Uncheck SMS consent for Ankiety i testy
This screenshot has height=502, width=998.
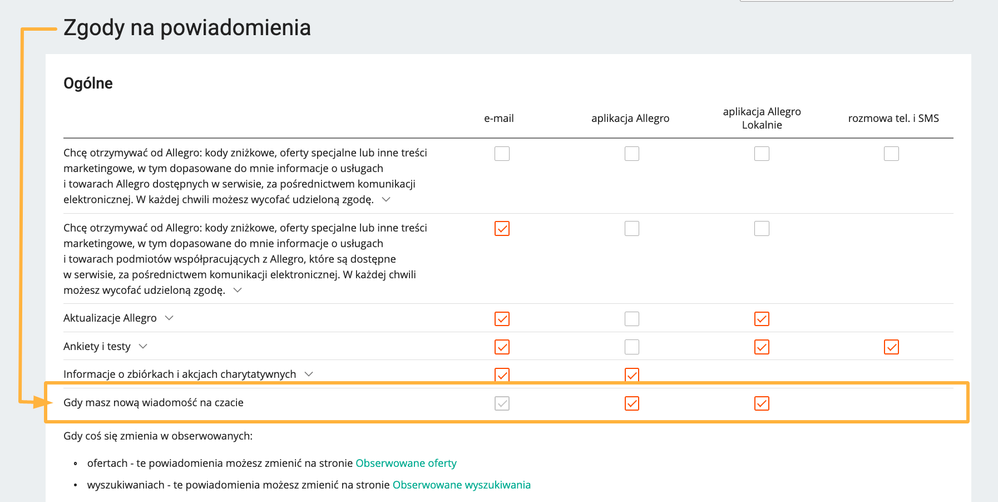click(891, 347)
